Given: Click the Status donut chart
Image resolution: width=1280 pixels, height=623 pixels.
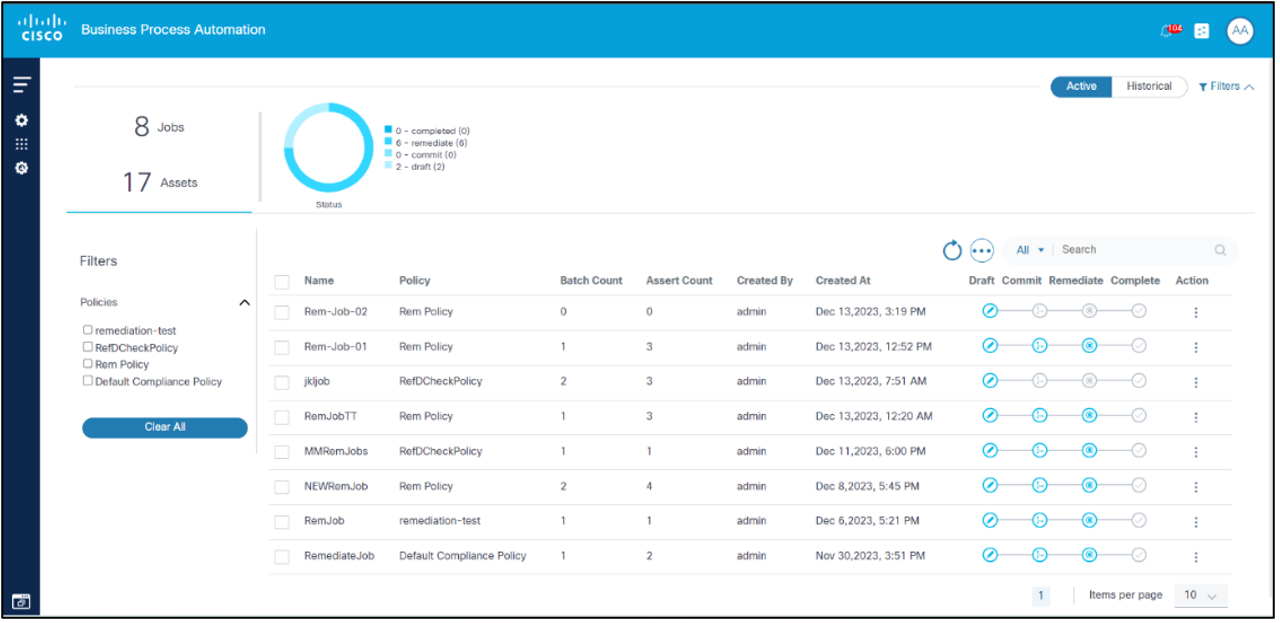Looking at the screenshot, I should (x=328, y=148).
